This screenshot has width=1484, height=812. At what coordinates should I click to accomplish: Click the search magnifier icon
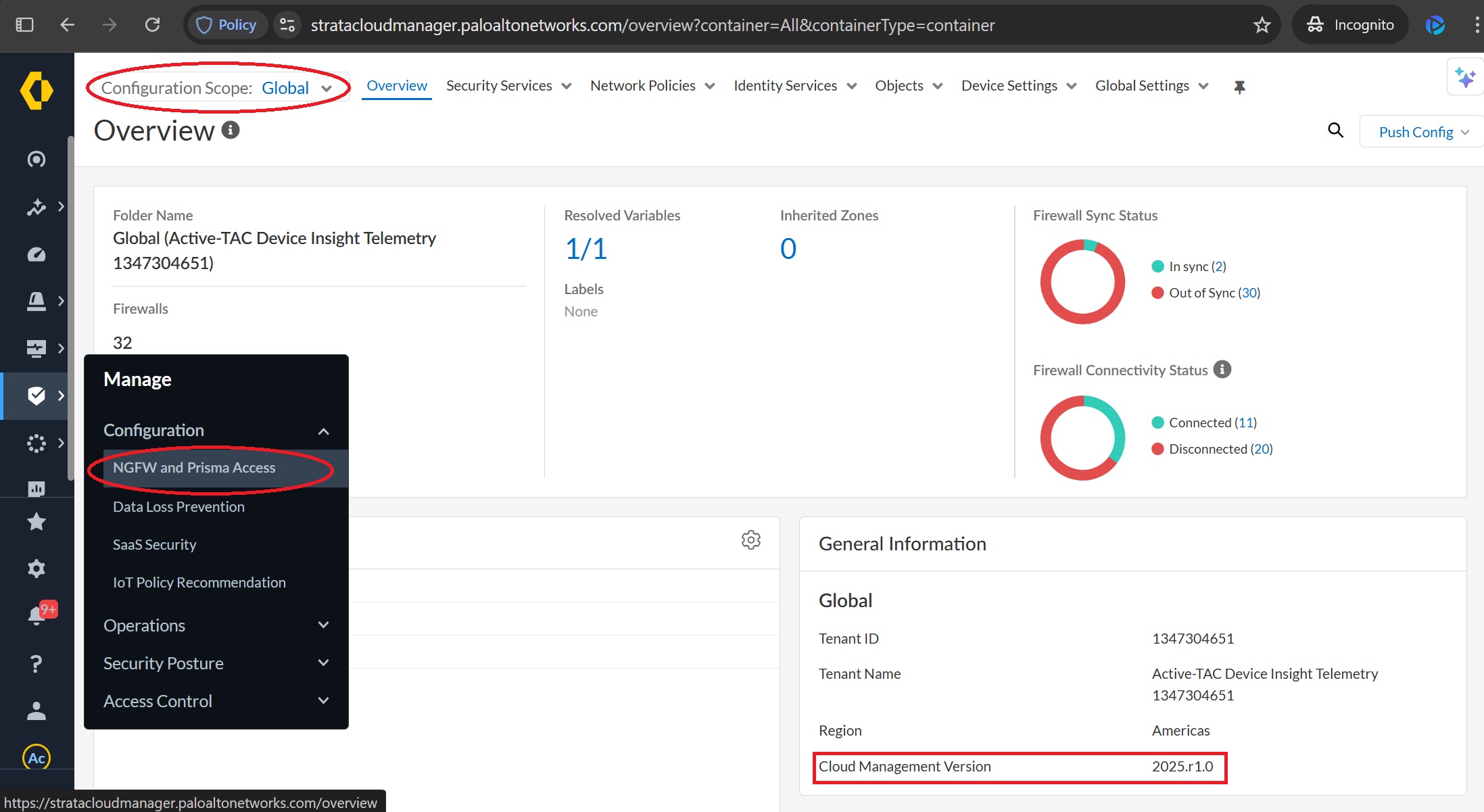pos(1335,130)
